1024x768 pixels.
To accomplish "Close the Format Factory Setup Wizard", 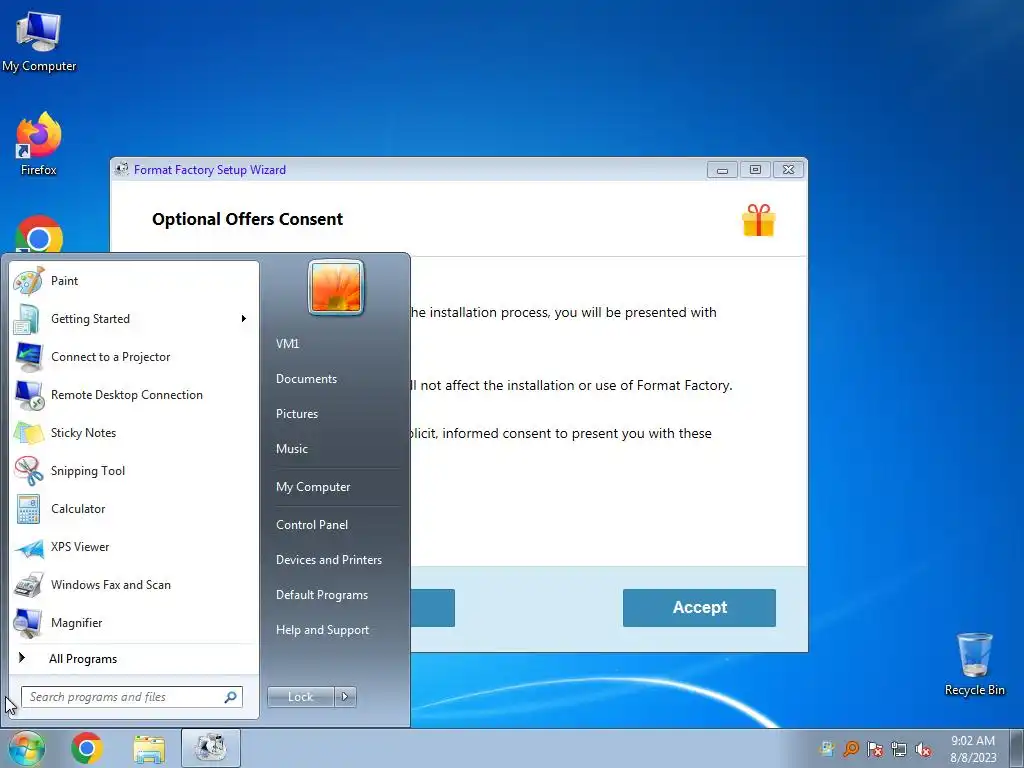I will 789,170.
